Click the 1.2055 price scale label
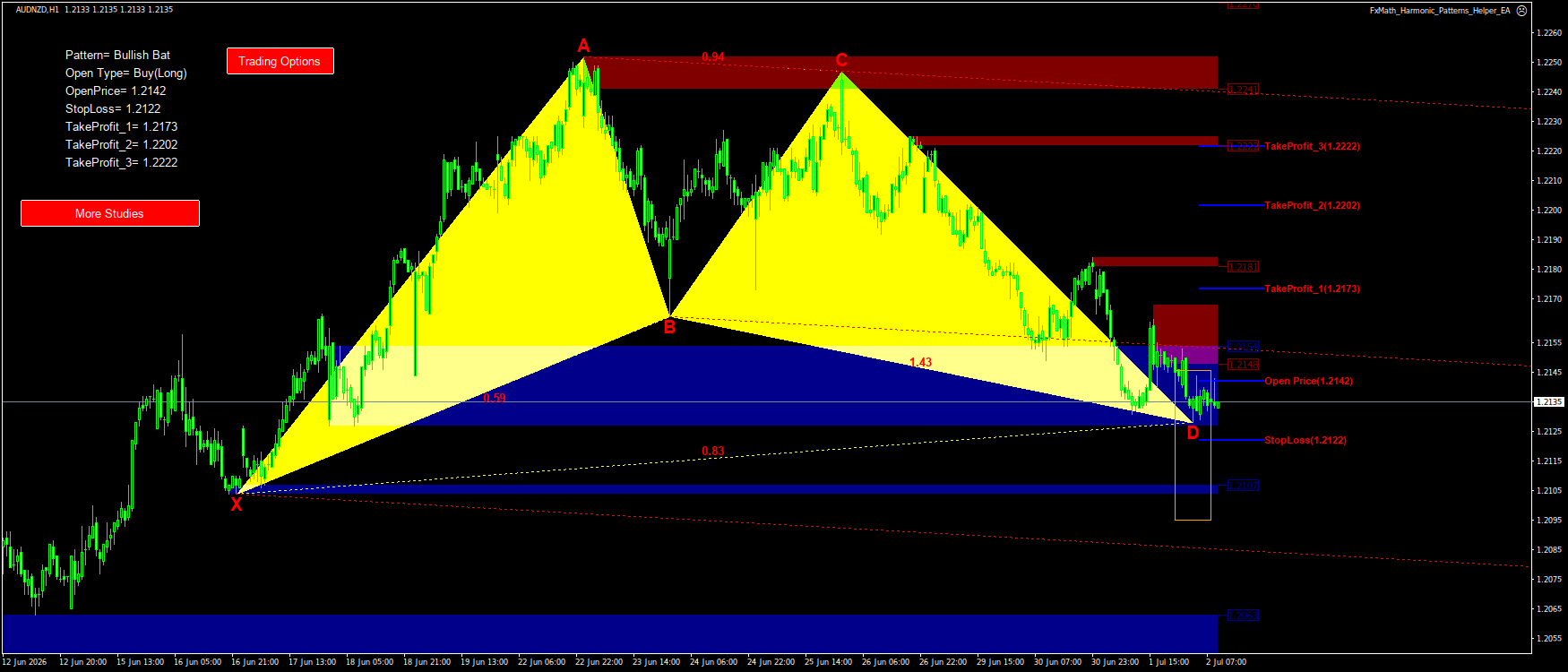The image size is (1568, 672). click(x=1549, y=638)
